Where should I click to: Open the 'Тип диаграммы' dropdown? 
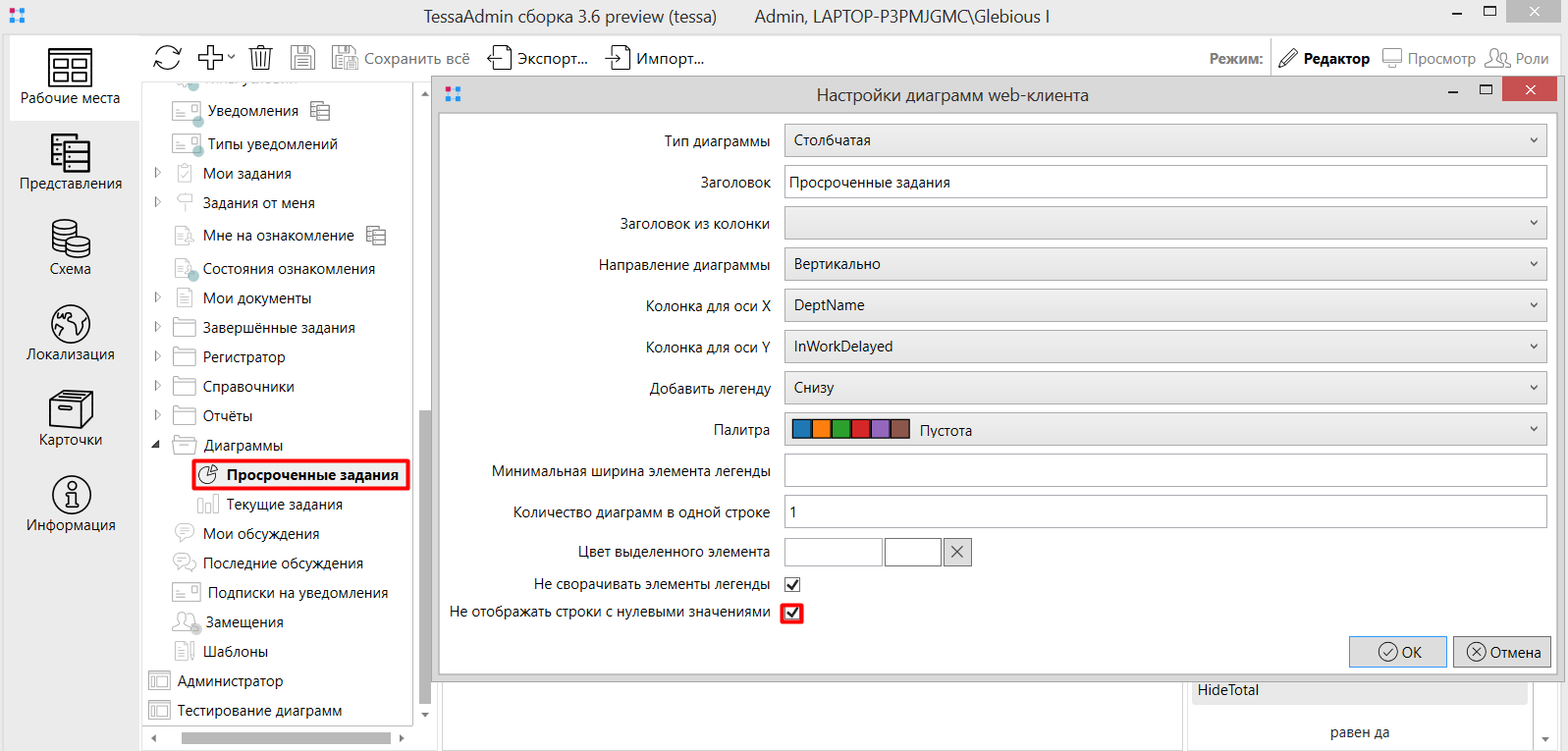1164,140
